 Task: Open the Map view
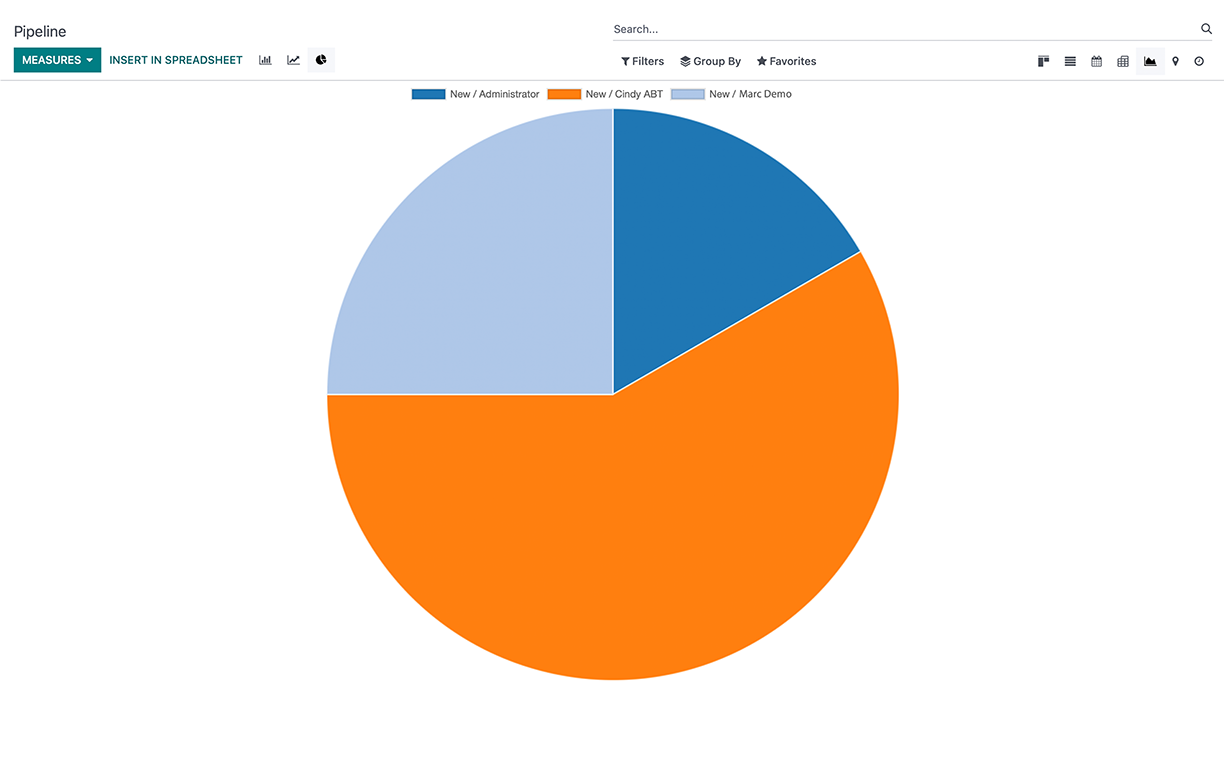(x=1175, y=61)
